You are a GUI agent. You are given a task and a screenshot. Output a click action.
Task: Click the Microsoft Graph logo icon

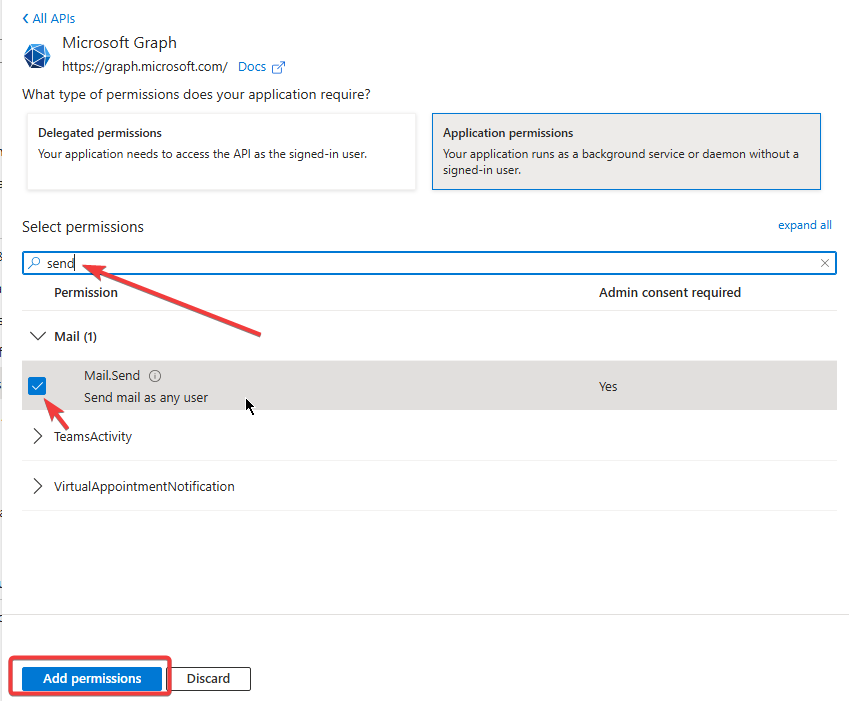[37, 56]
